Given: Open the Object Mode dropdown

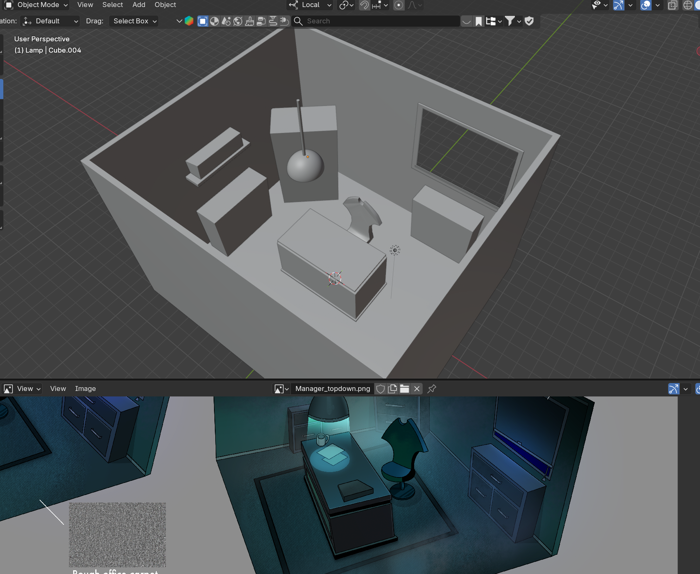Looking at the screenshot, I should coord(38,5).
